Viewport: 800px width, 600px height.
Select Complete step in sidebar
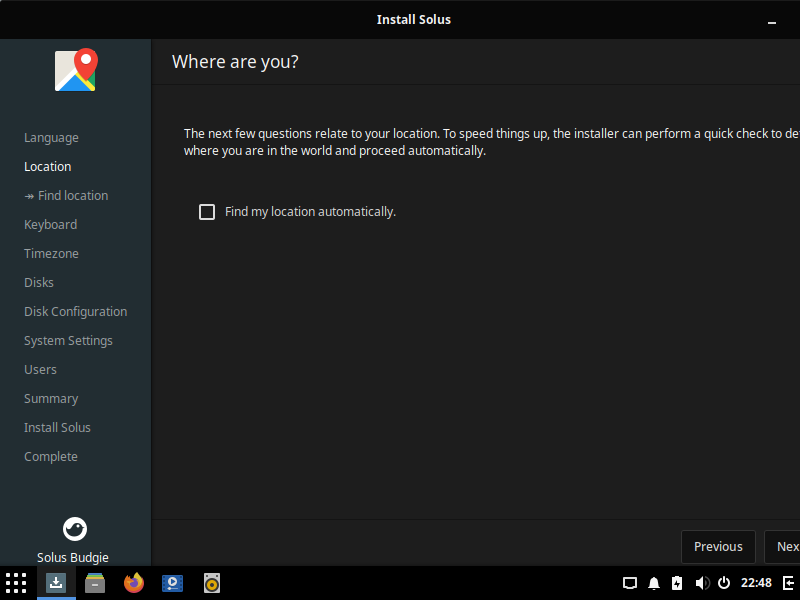[51, 457]
